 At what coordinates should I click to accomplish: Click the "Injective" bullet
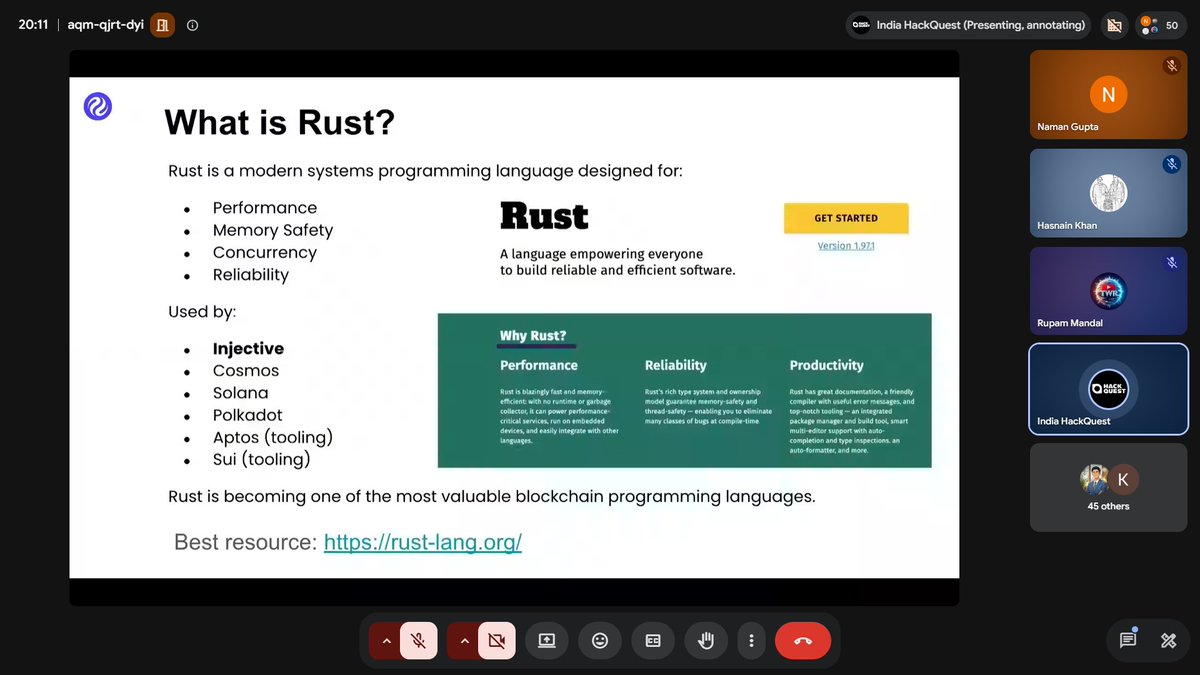[248, 349]
